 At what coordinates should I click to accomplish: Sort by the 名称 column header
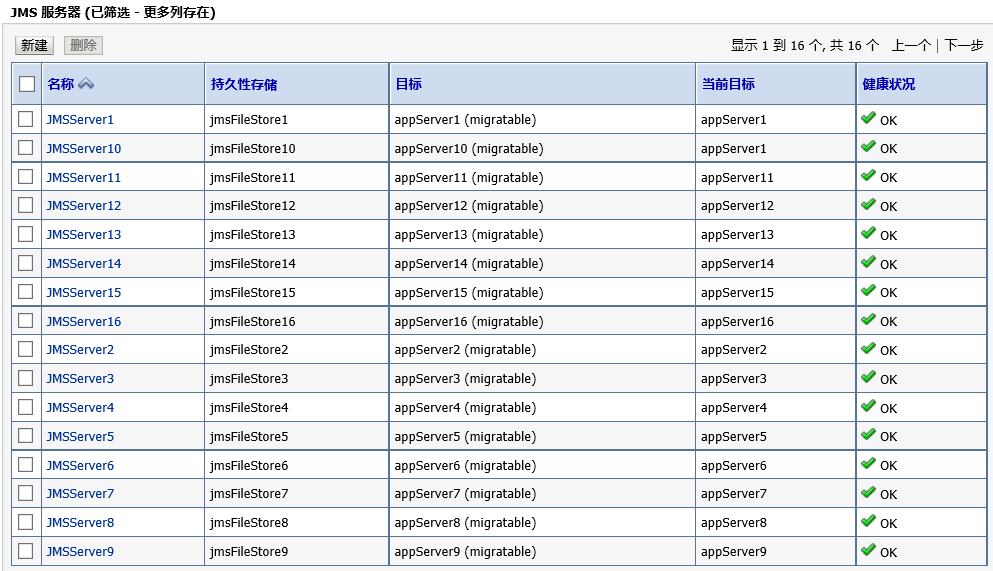coord(61,84)
